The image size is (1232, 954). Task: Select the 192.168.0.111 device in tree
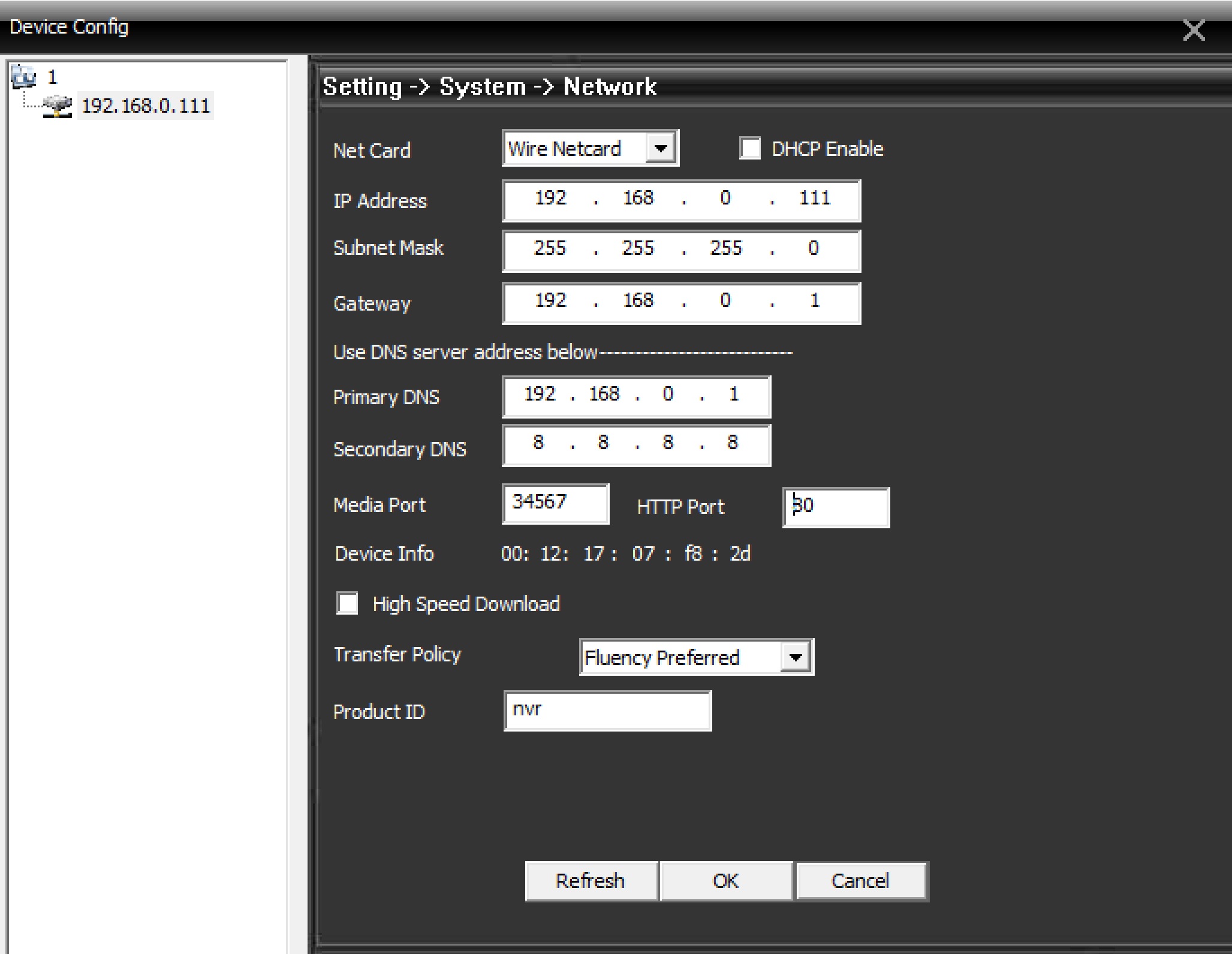click(x=146, y=106)
